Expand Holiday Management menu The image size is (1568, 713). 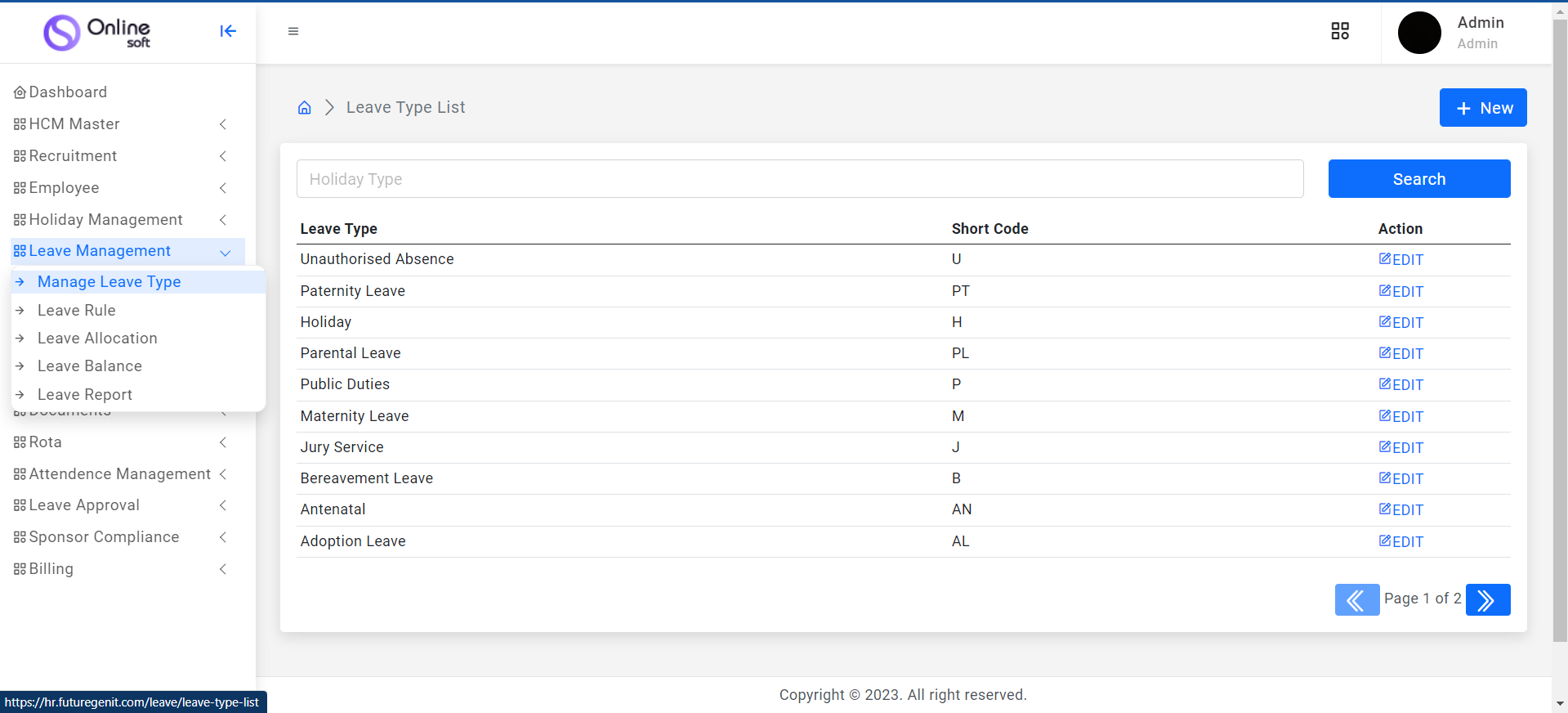pyautogui.click(x=105, y=220)
